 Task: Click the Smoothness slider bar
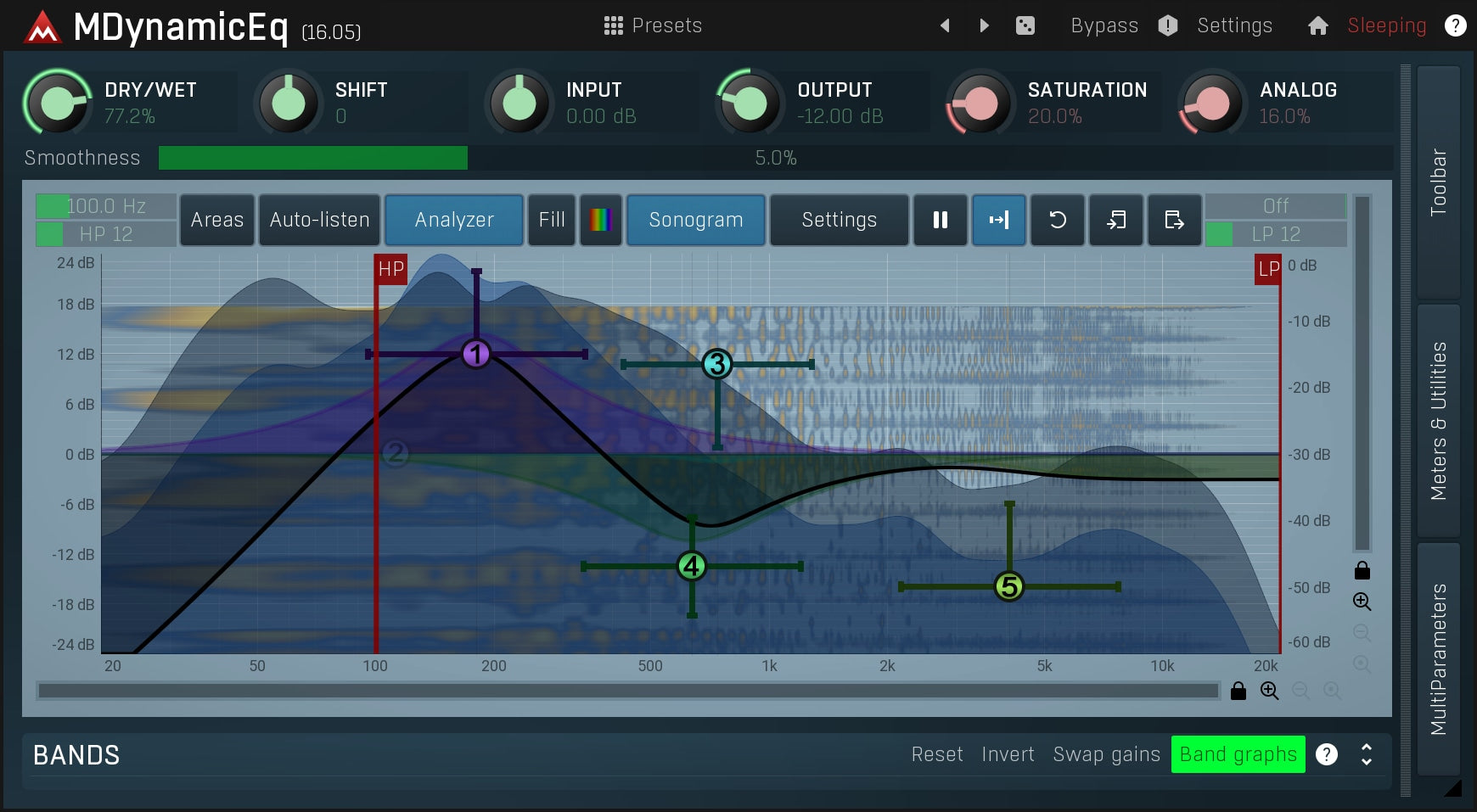(774, 158)
